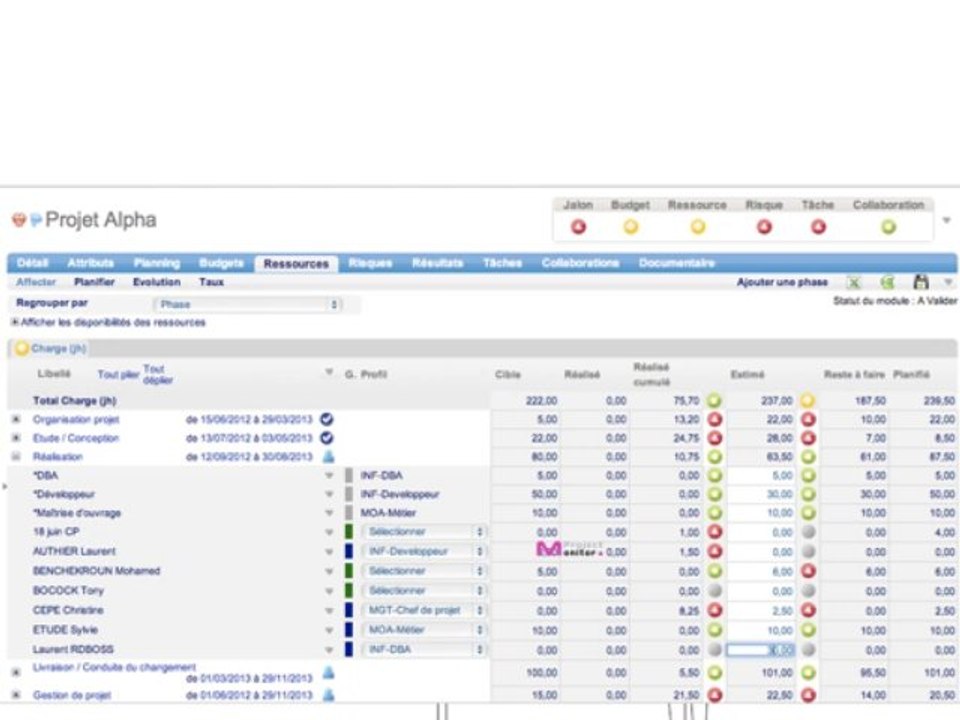Expand the Livraison / Conduite du changement phase
Image resolution: width=960 pixels, height=720 pixels.
tap(17, 672)
